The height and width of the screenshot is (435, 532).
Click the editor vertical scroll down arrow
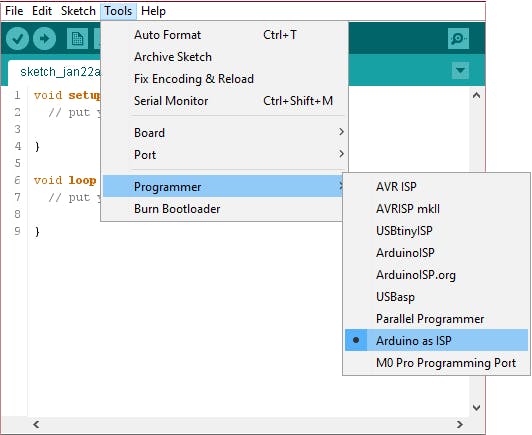476,407
